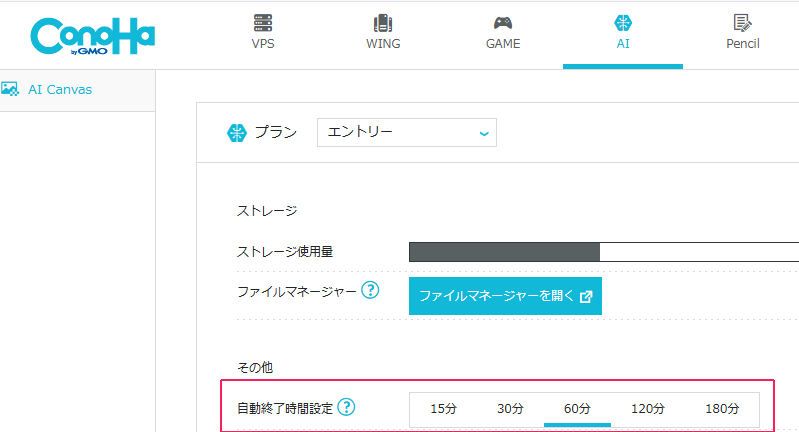Open the プラン エントリー dropdown
The width and height of the screenshot is (799, 432).
coord(407,132)
